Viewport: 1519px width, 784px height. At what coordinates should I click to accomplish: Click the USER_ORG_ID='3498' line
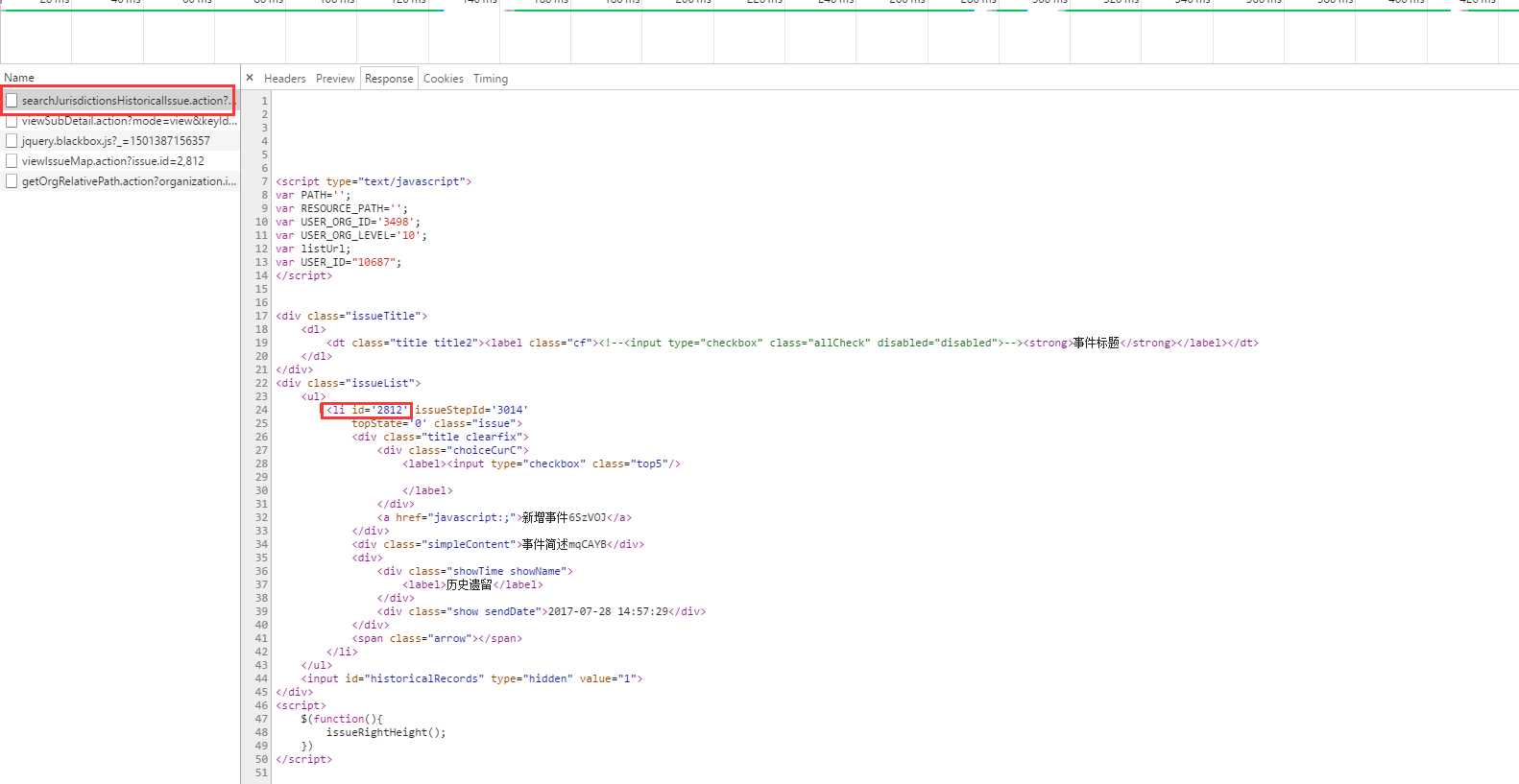coord(348,222)
